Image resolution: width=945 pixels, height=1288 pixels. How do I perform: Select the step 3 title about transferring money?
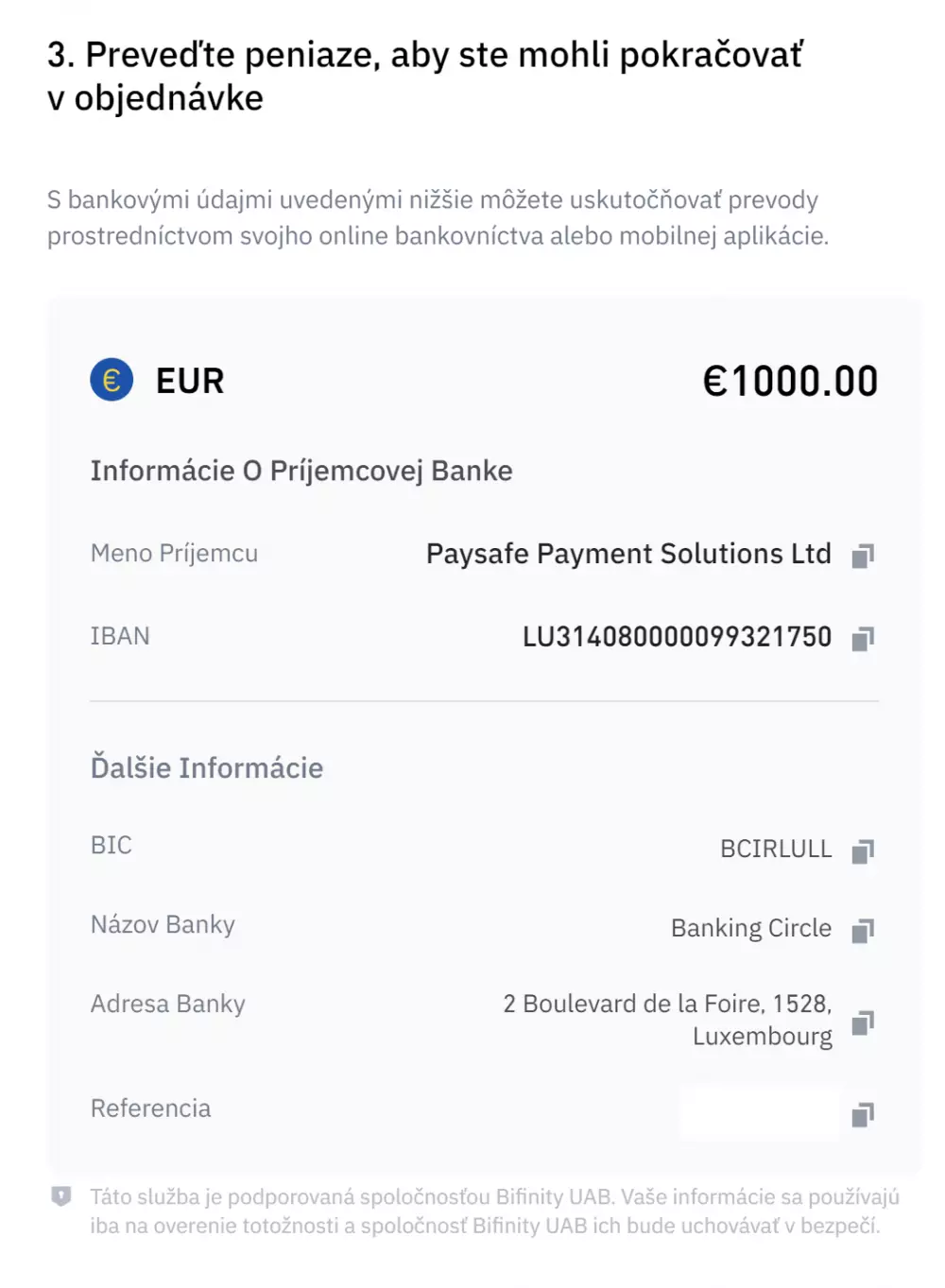(425, 76)
